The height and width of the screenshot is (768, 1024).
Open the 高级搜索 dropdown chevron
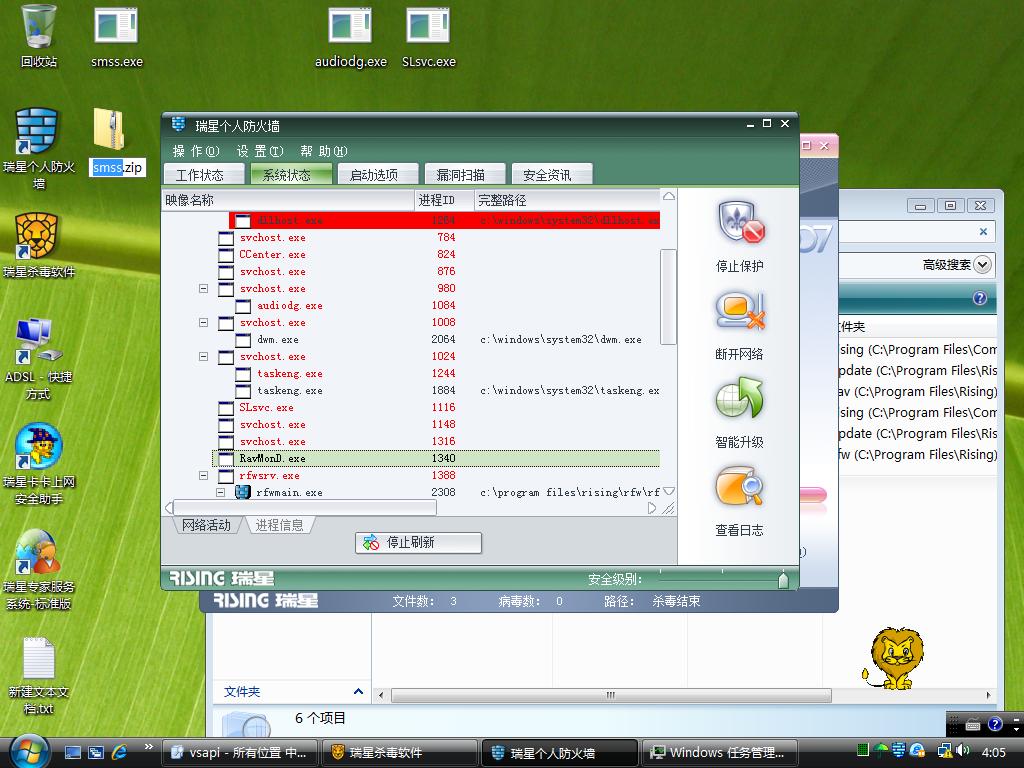982,264
